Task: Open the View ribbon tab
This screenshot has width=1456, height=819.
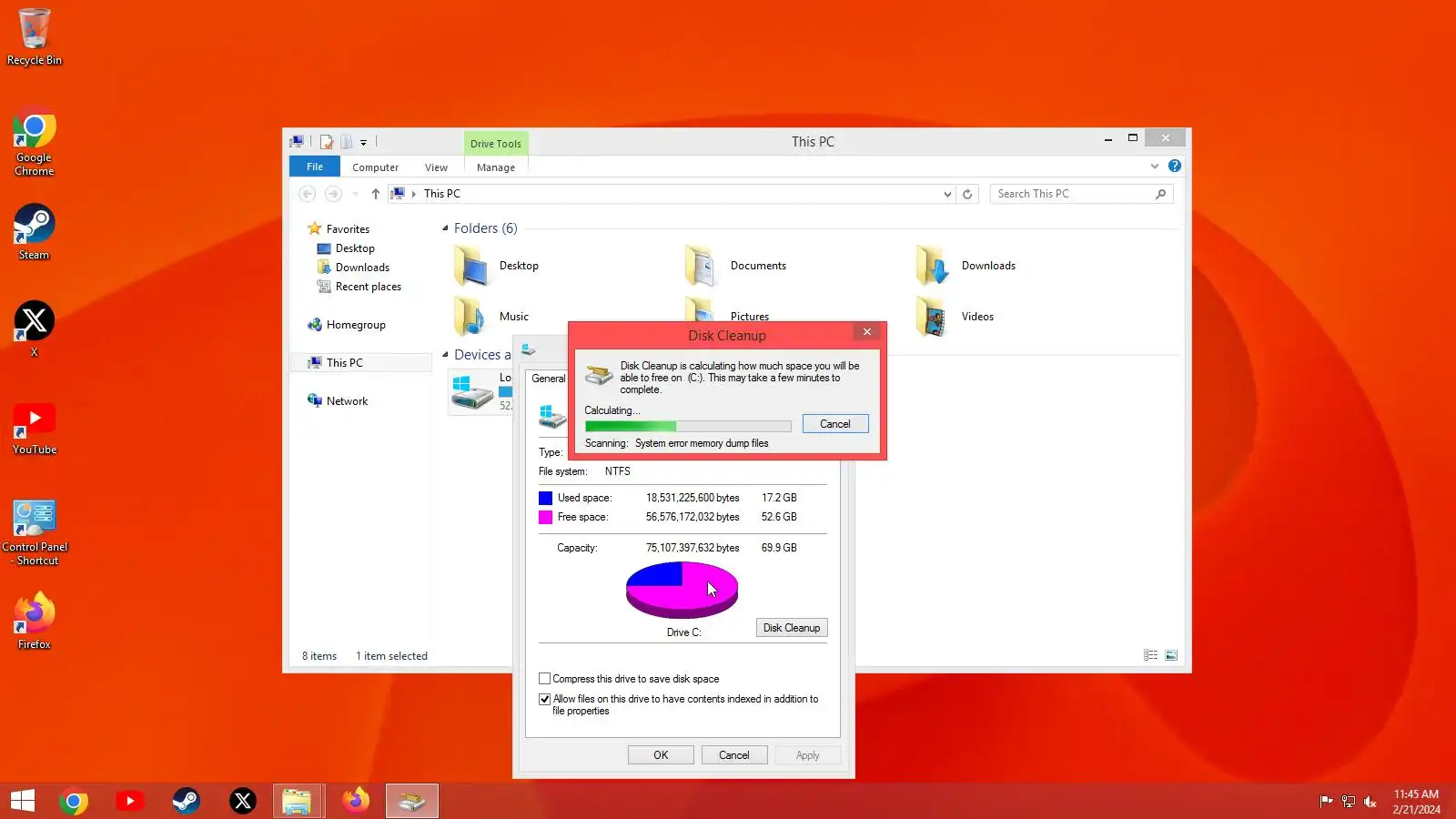Action: (437, 167)
